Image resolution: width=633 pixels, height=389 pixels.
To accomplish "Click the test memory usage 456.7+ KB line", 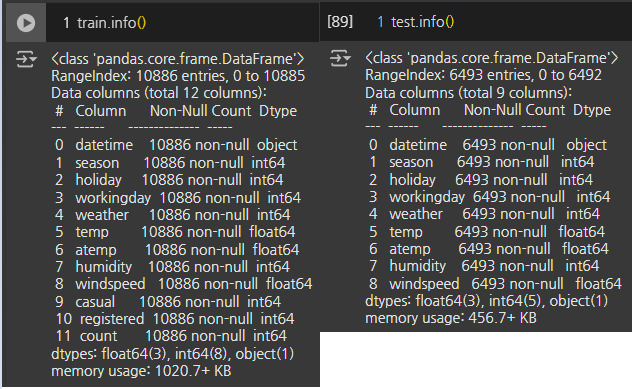I will coord(451,318).
